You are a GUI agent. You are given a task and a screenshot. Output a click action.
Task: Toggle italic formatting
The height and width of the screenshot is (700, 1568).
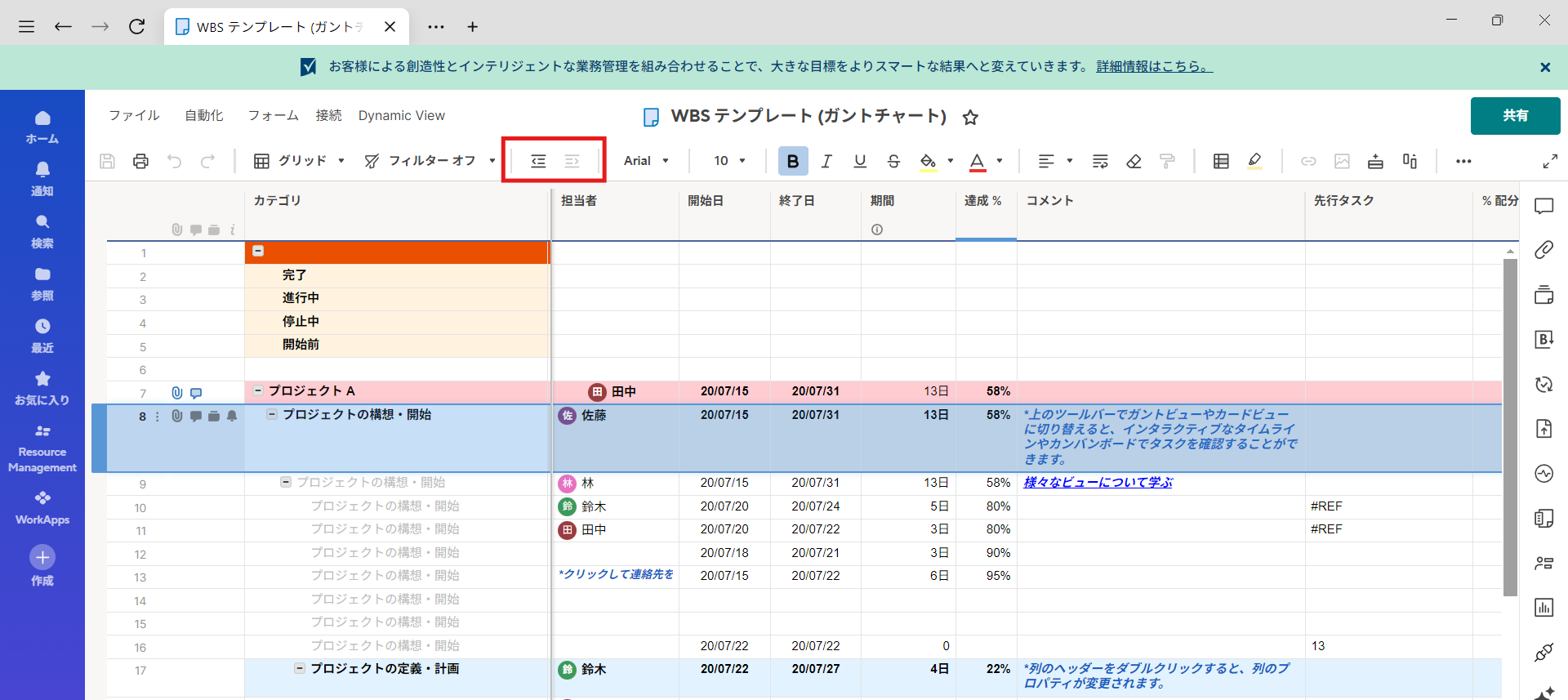826,161
